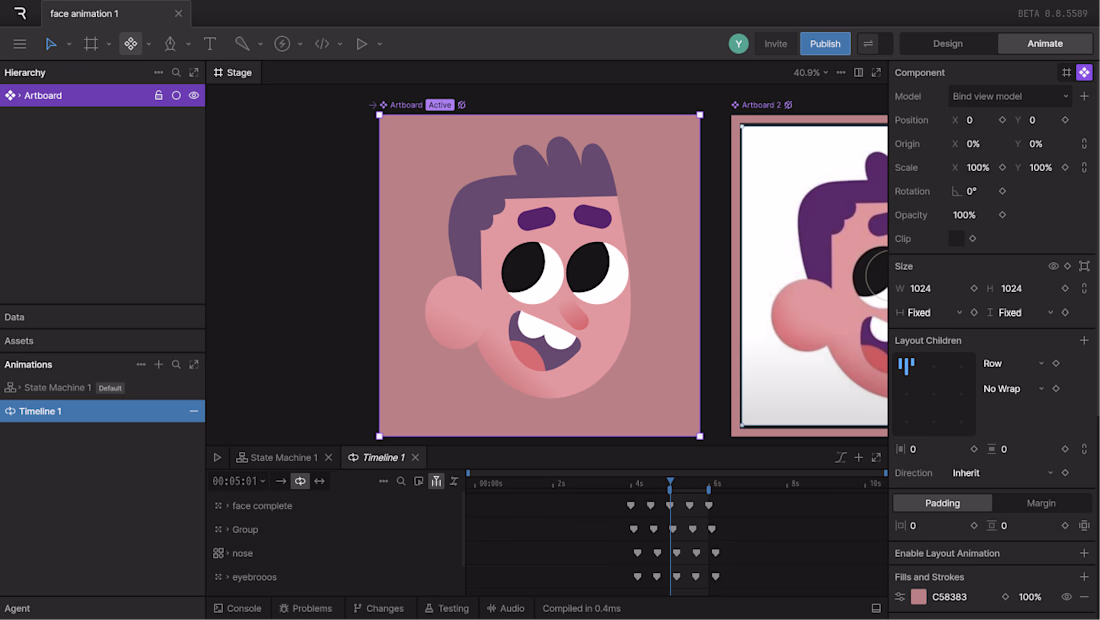Open timecode 00:05:01 dropdown
The width and height of the screenshot is (1100, 620).
point(239,481)
